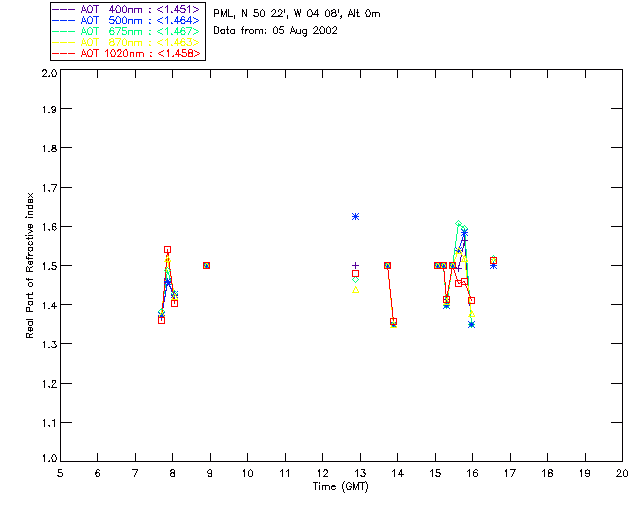Screen dimensions: 640x512
Task: Select the isolated blue asterisk point near 1.62
Action: coord(356,216)
